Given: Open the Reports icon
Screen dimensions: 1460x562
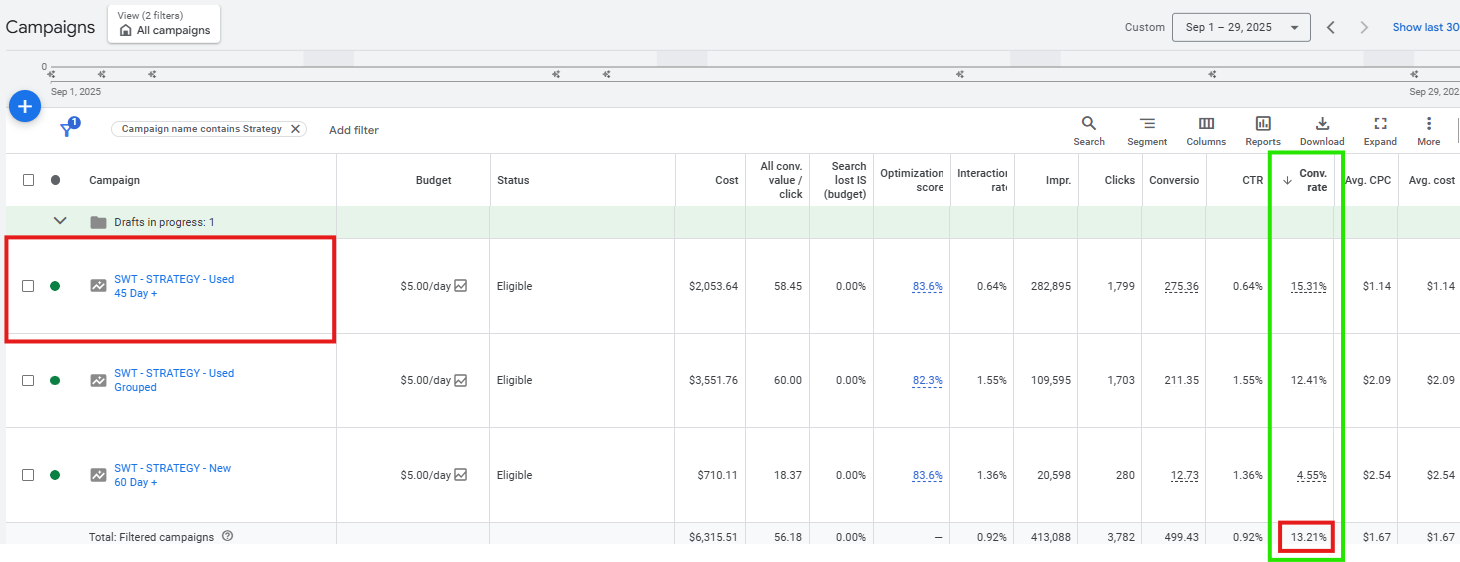Looking at the screenshot, I should (1263, 124).
